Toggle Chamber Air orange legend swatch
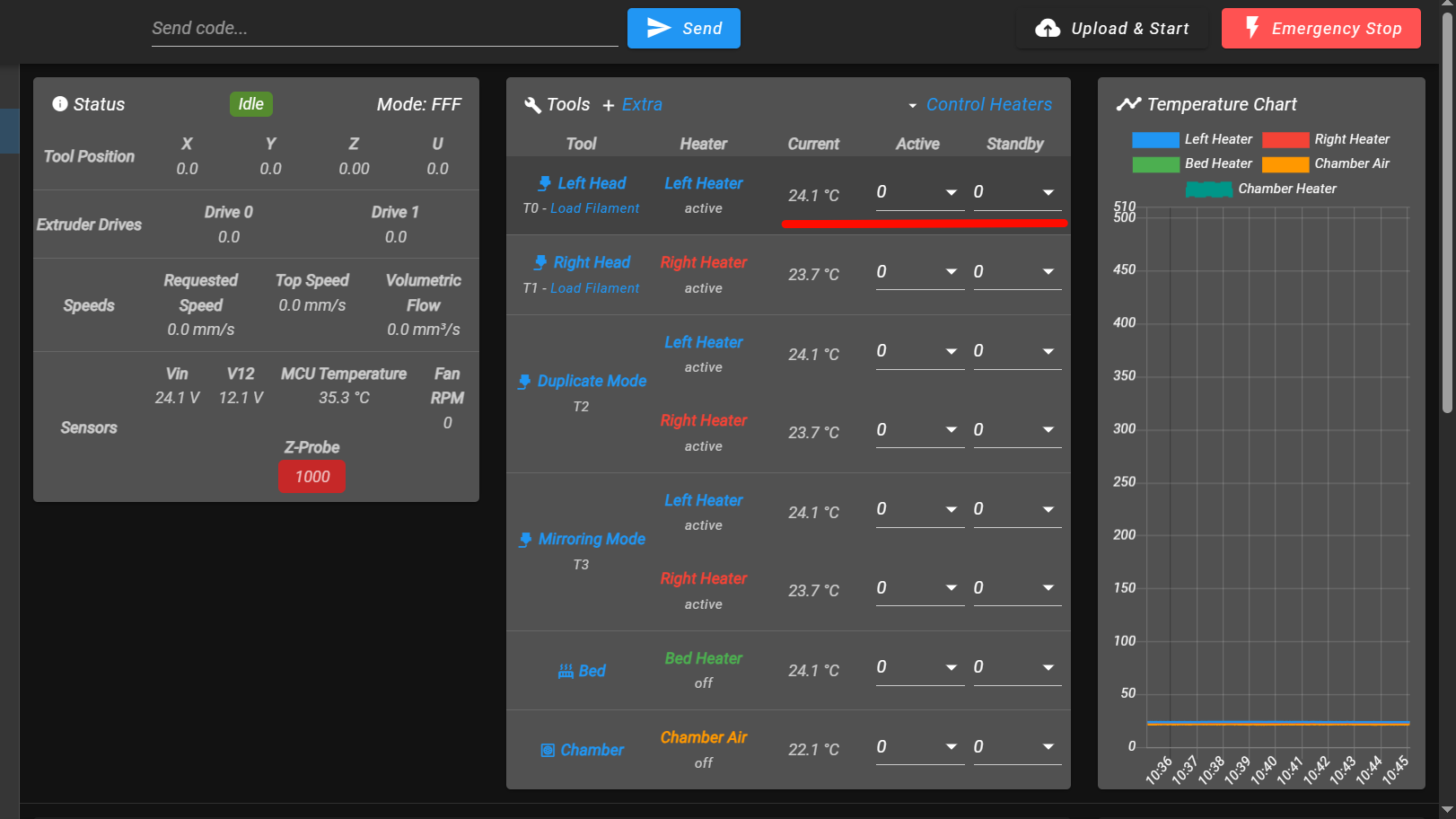The height and width of the screenshot is (819, 1456). click(x=1285, y=164)
